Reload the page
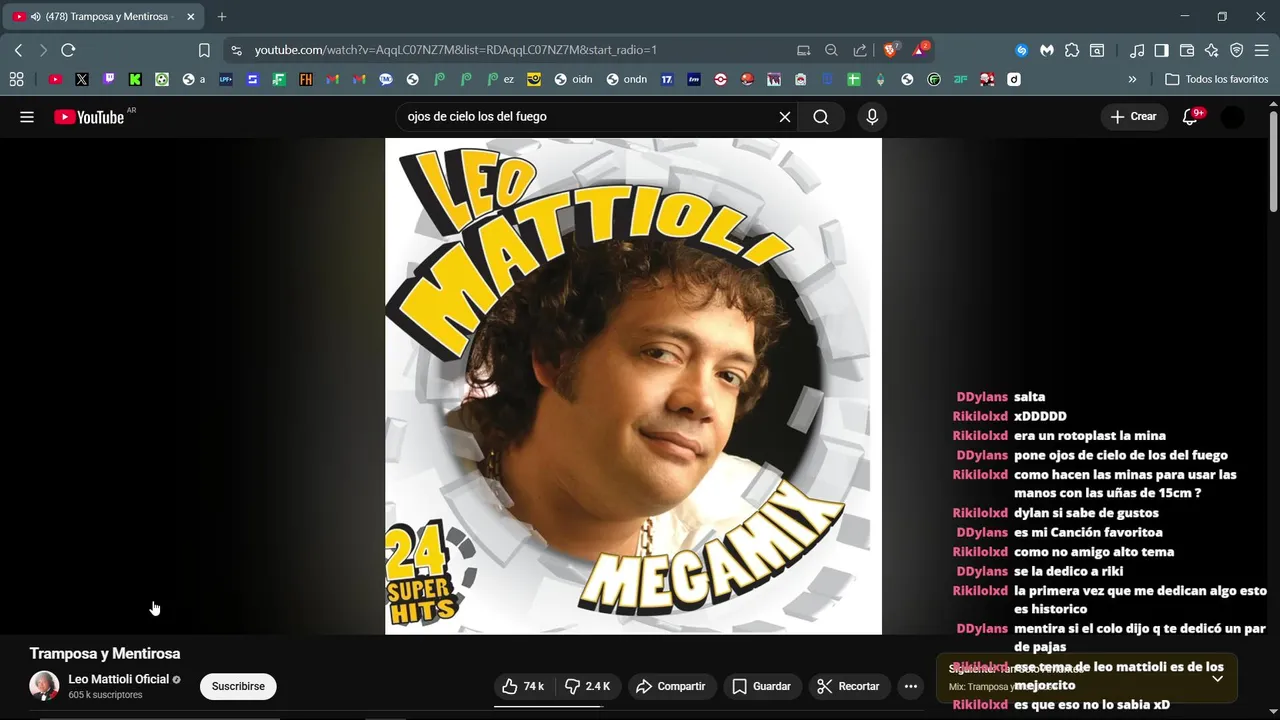 pos(68,50)
